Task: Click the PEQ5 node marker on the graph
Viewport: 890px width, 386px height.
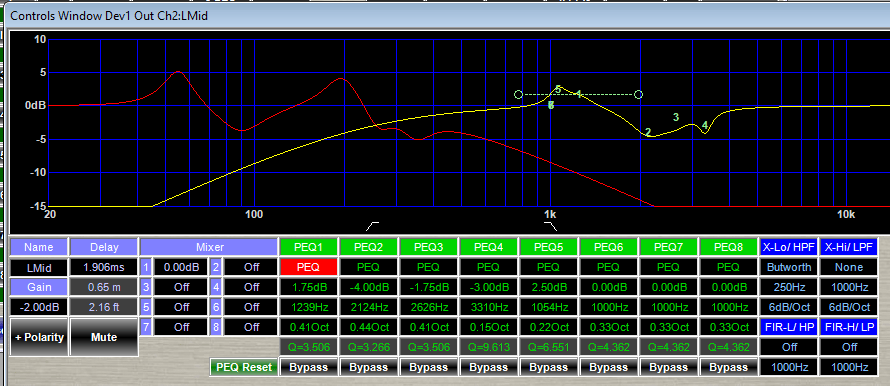Action: [558, 89]
